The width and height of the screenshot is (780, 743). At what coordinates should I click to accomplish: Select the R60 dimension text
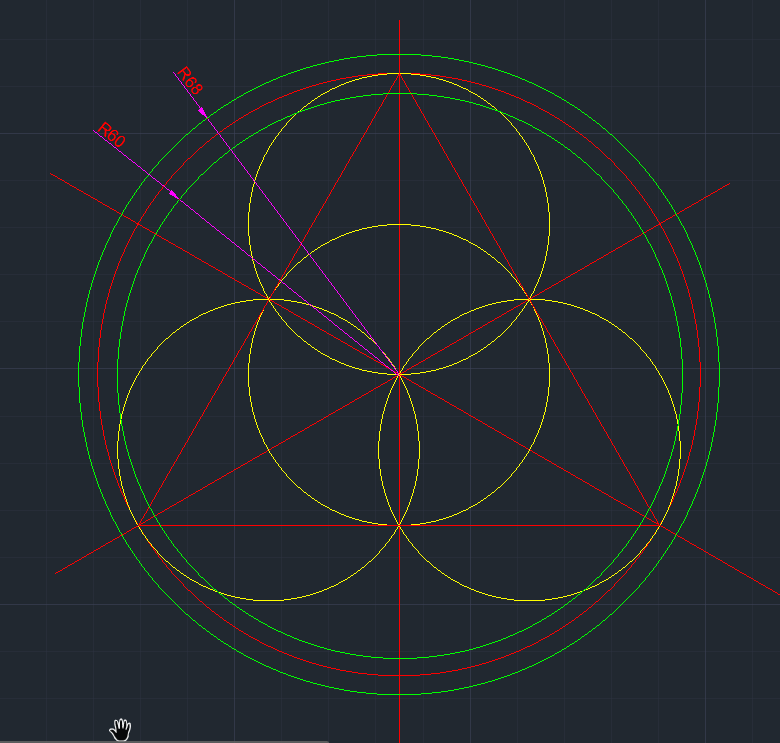click(x=111, y=134)
